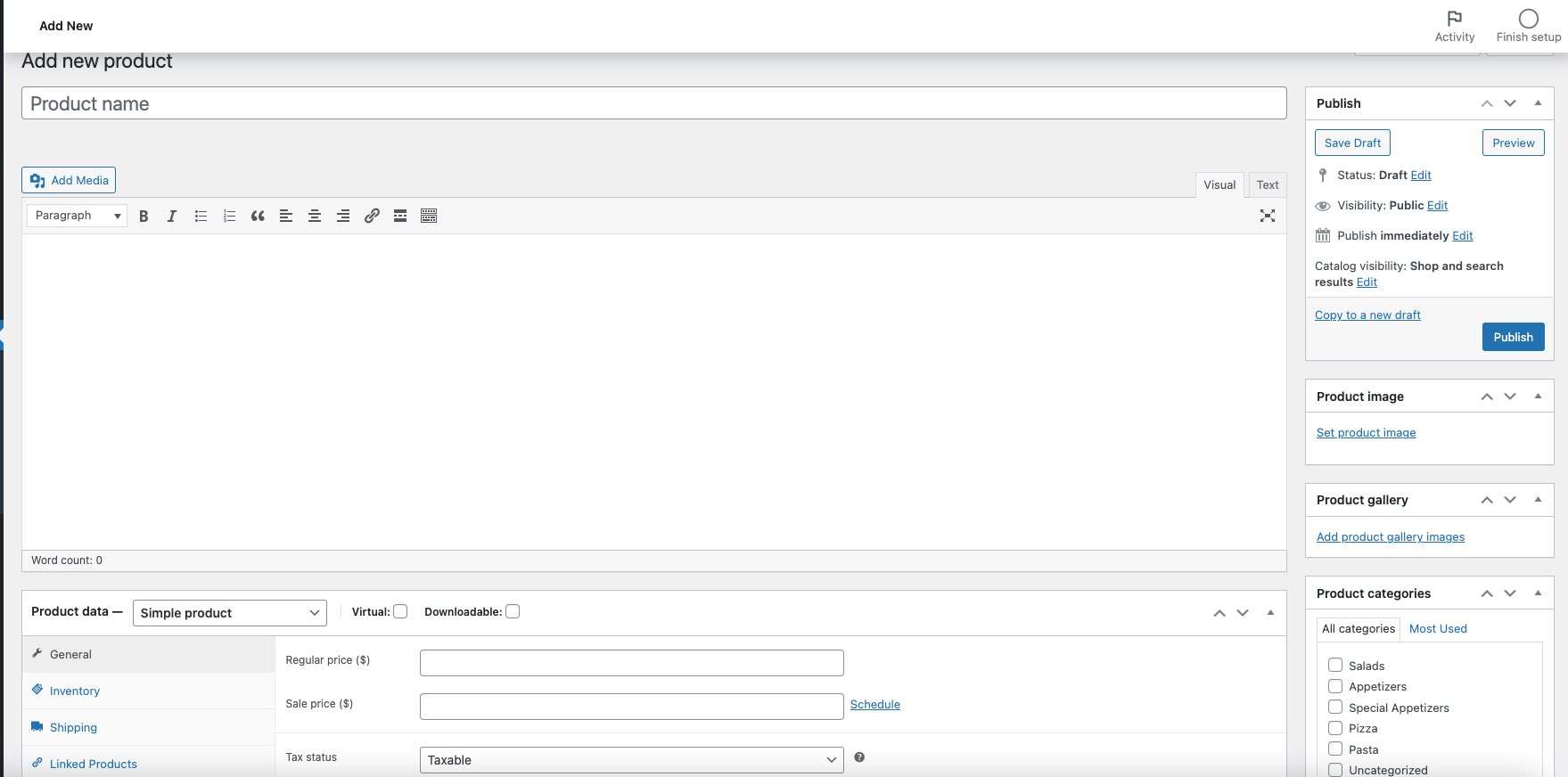Image resolution: width=1568 pixels, height=777 pixels.
Task: Collapse the Product data panel
Action: (x=1270, y=613)
